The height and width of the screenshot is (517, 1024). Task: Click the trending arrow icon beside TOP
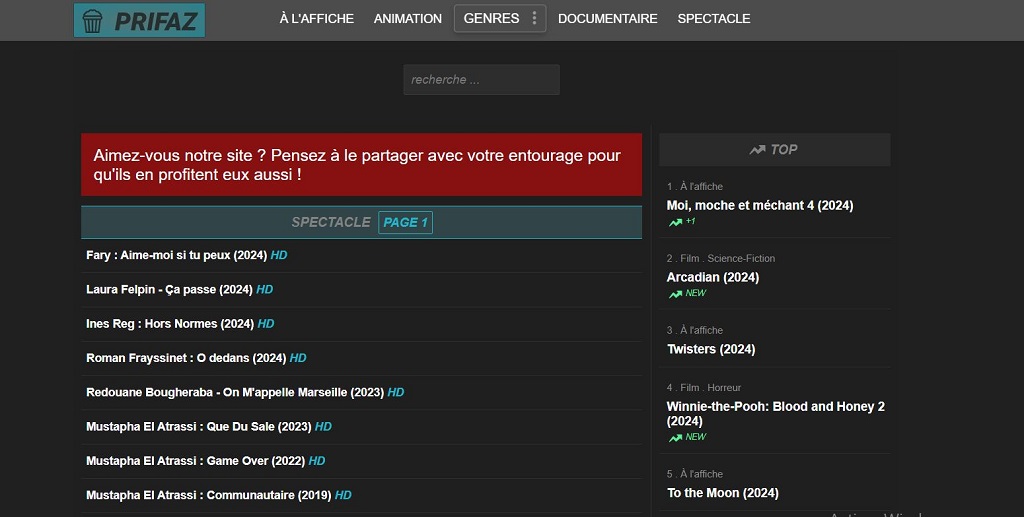tap(757, 150)
